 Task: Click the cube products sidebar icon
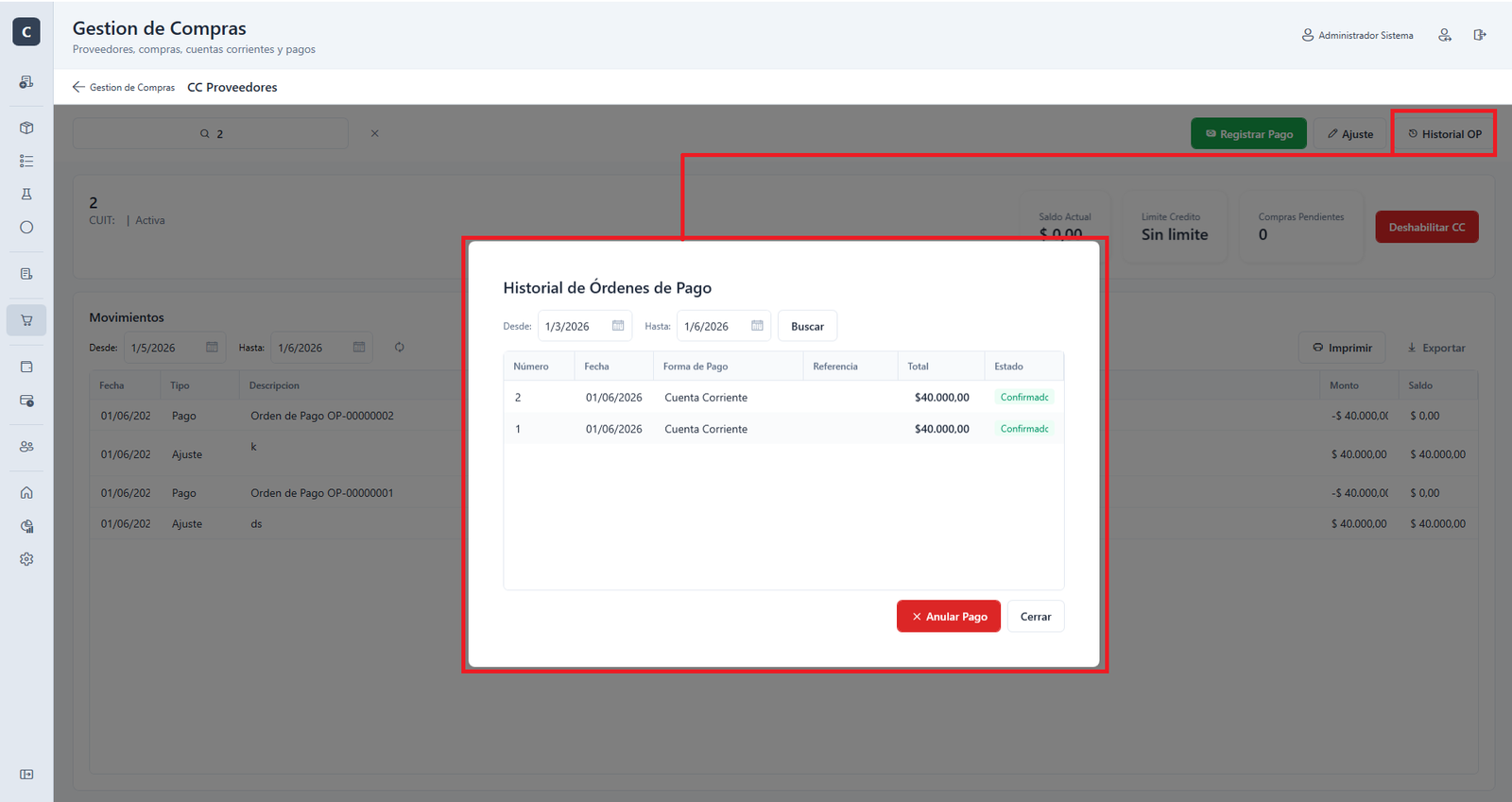pyautogui.click(x=26, y=128)
